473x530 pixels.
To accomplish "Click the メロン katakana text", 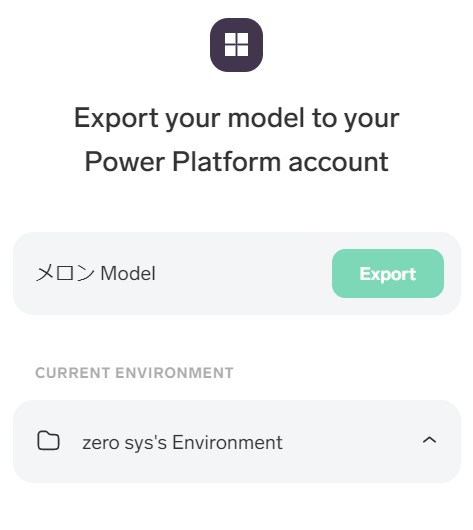I will [65, 273].
